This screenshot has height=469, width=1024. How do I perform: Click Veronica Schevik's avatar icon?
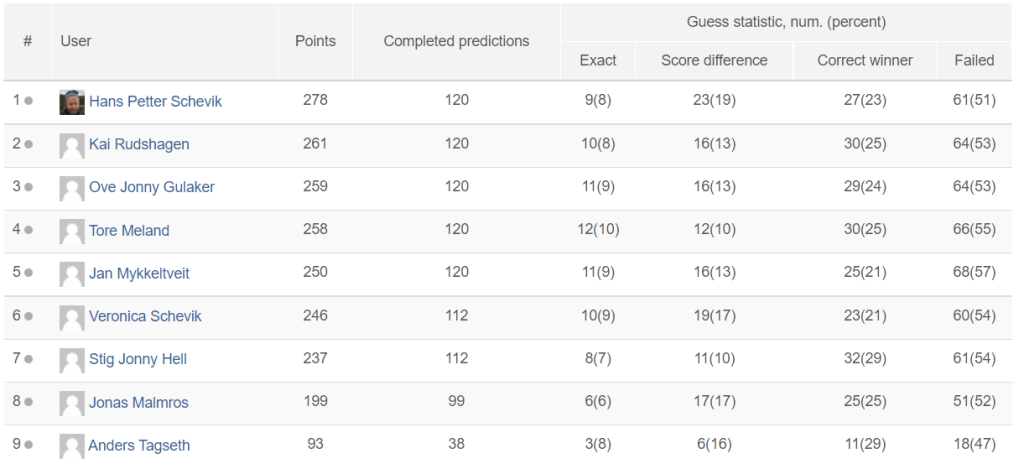(72, 317)
